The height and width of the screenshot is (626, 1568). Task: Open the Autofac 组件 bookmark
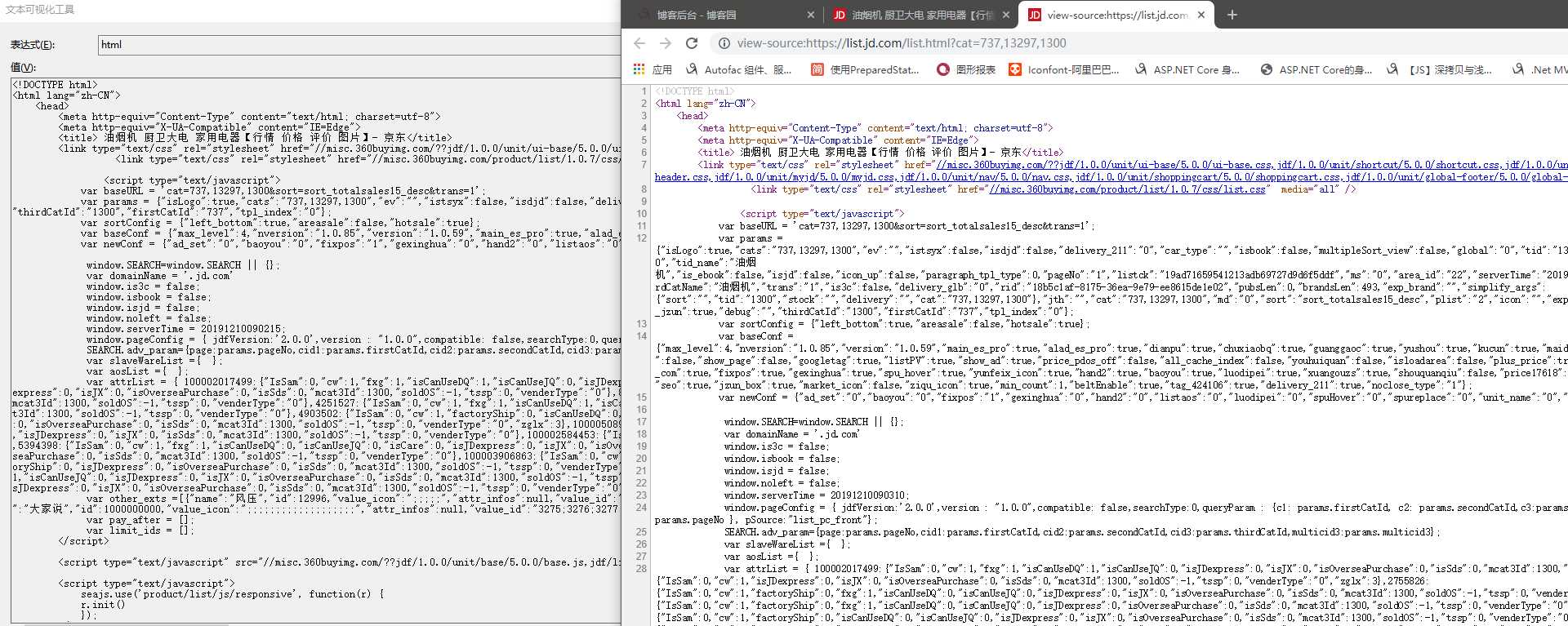[739, 70]
